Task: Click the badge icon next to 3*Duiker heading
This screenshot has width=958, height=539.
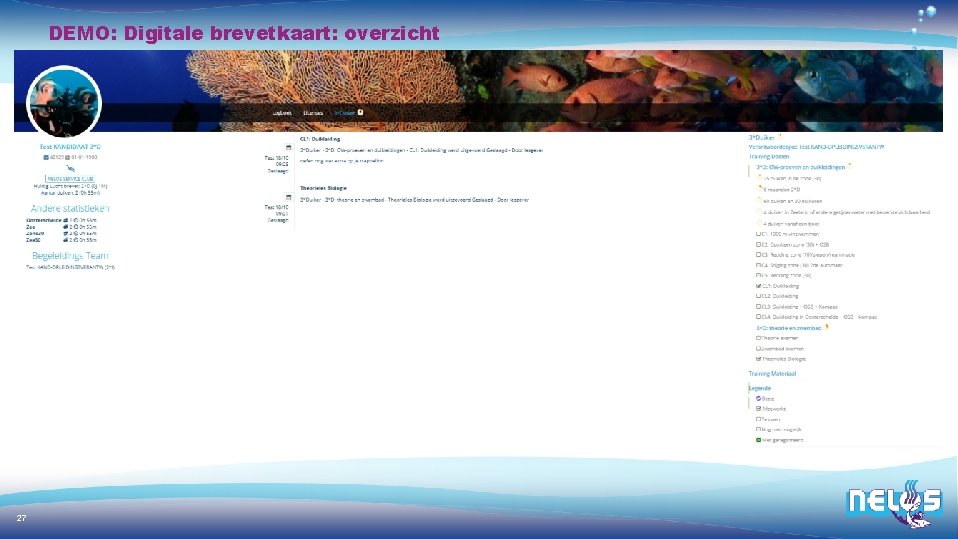Action: (x=780, y=136)
